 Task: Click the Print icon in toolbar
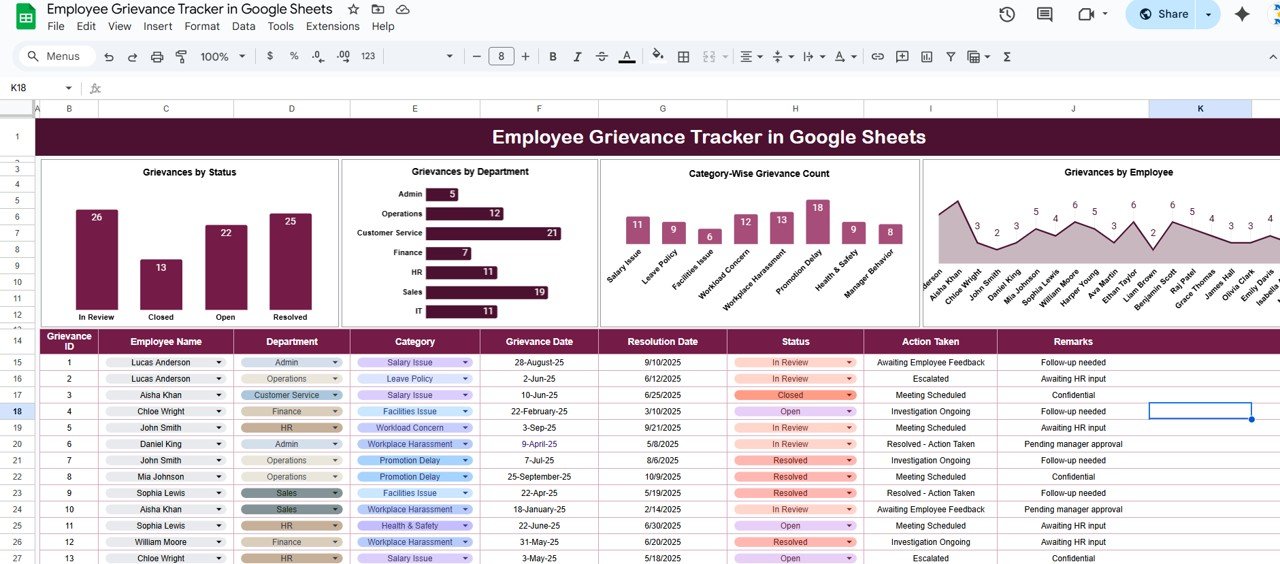tap(157, 57)
